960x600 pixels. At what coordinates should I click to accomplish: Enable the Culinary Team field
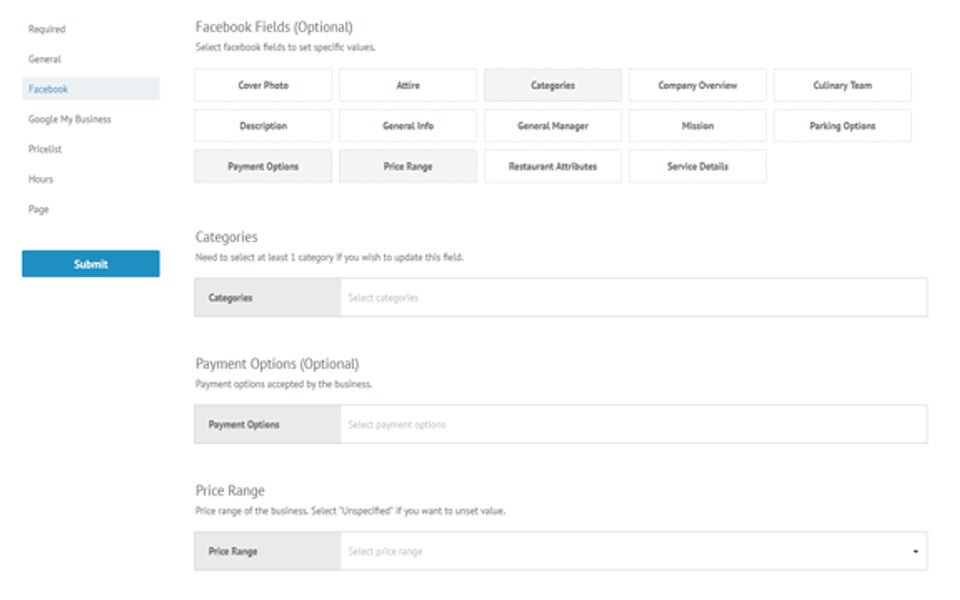[842, 86]
